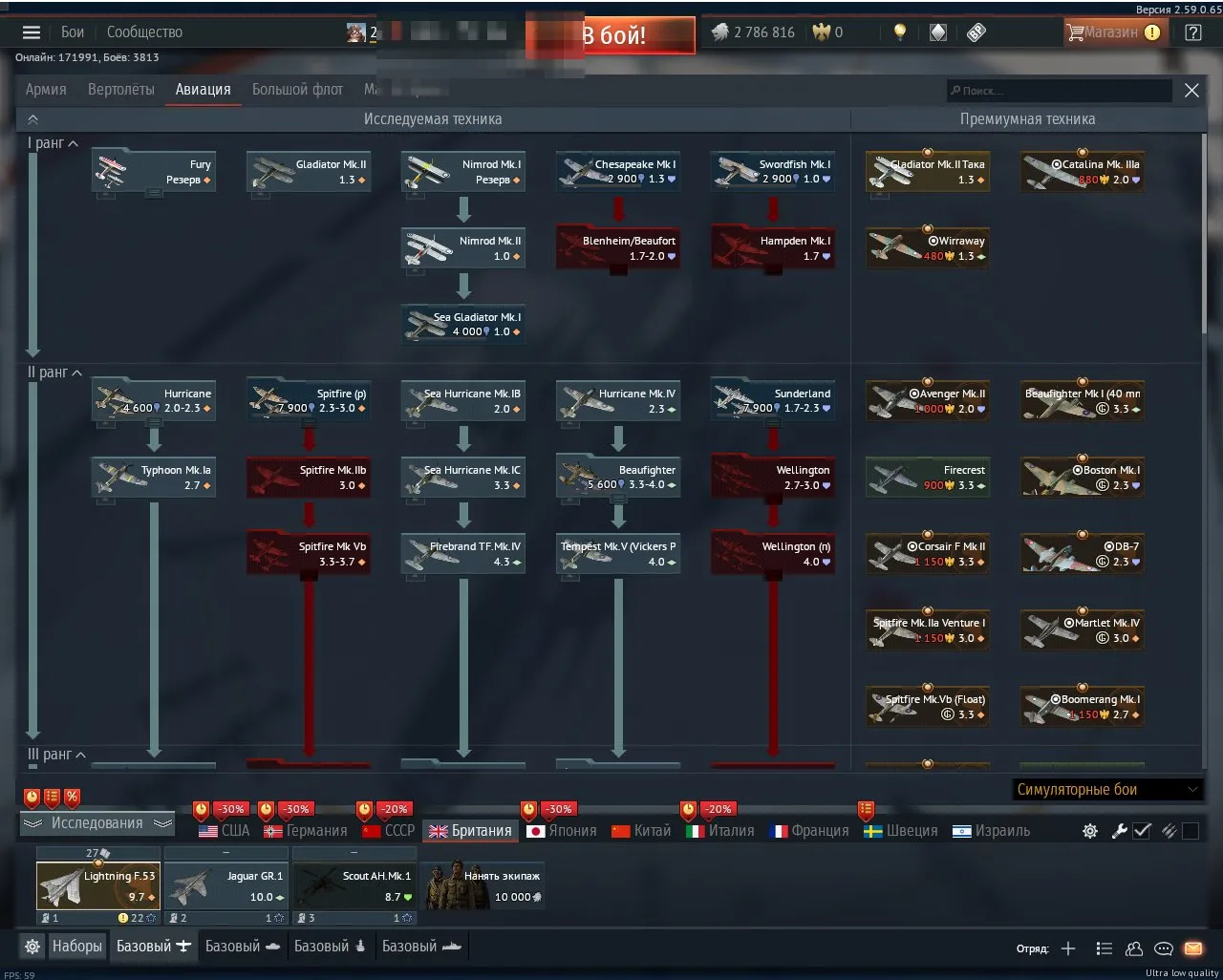Open the Сообщество menu
Screen dimensions: 1223x980
pos(144,32)
